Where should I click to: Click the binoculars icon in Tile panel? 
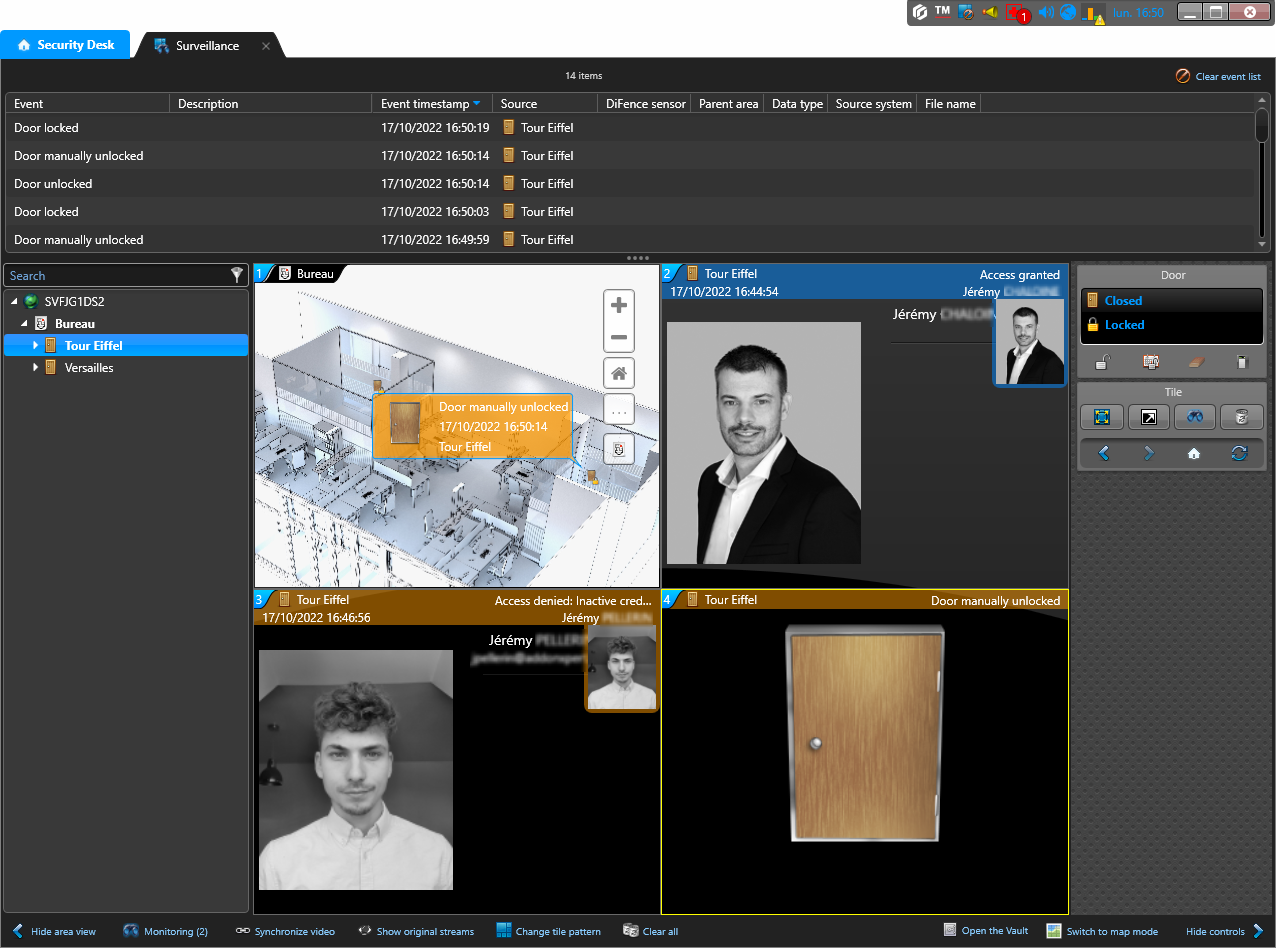1195,417
